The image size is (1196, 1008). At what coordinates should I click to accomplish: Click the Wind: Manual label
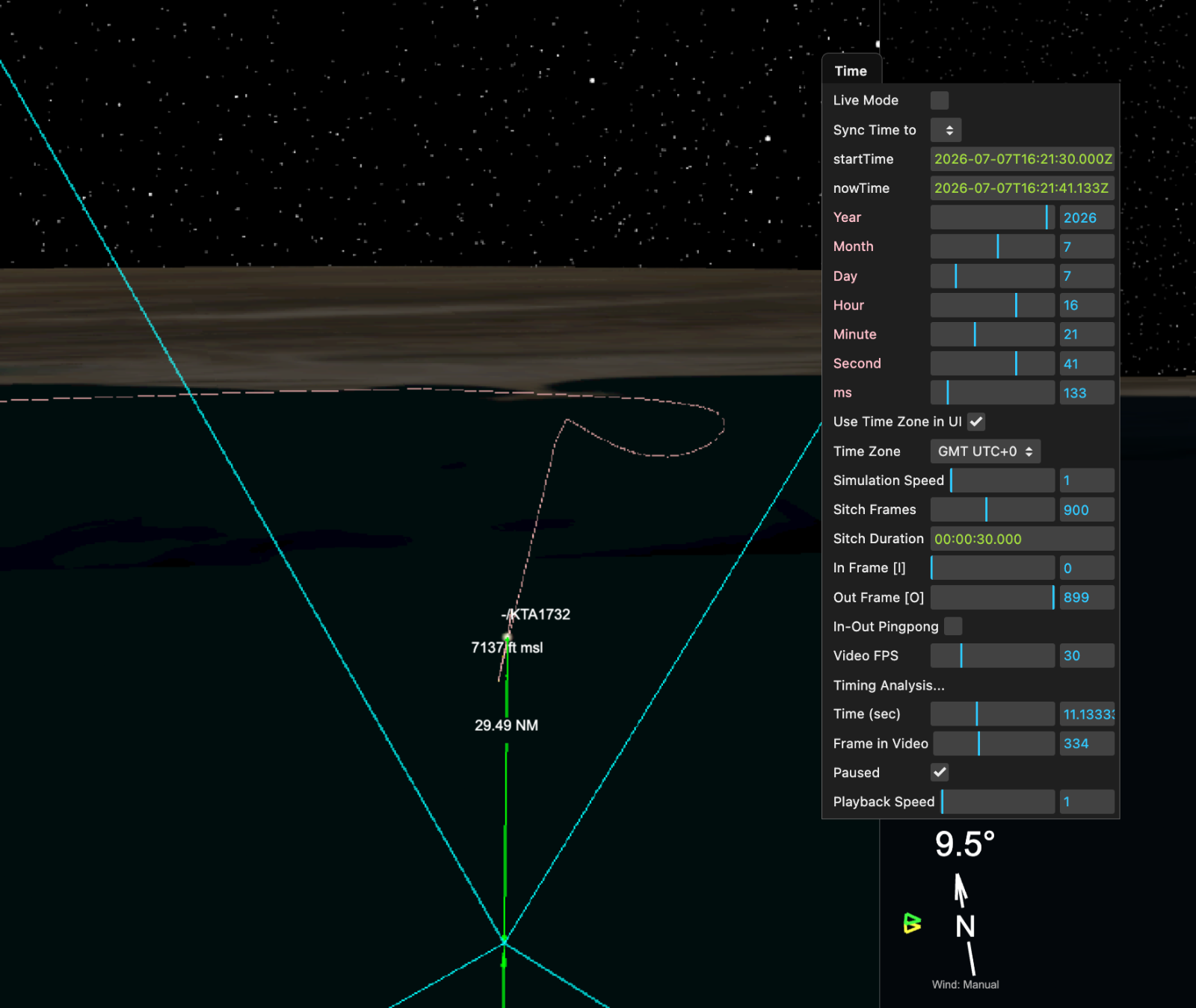(x=965, y=984)
